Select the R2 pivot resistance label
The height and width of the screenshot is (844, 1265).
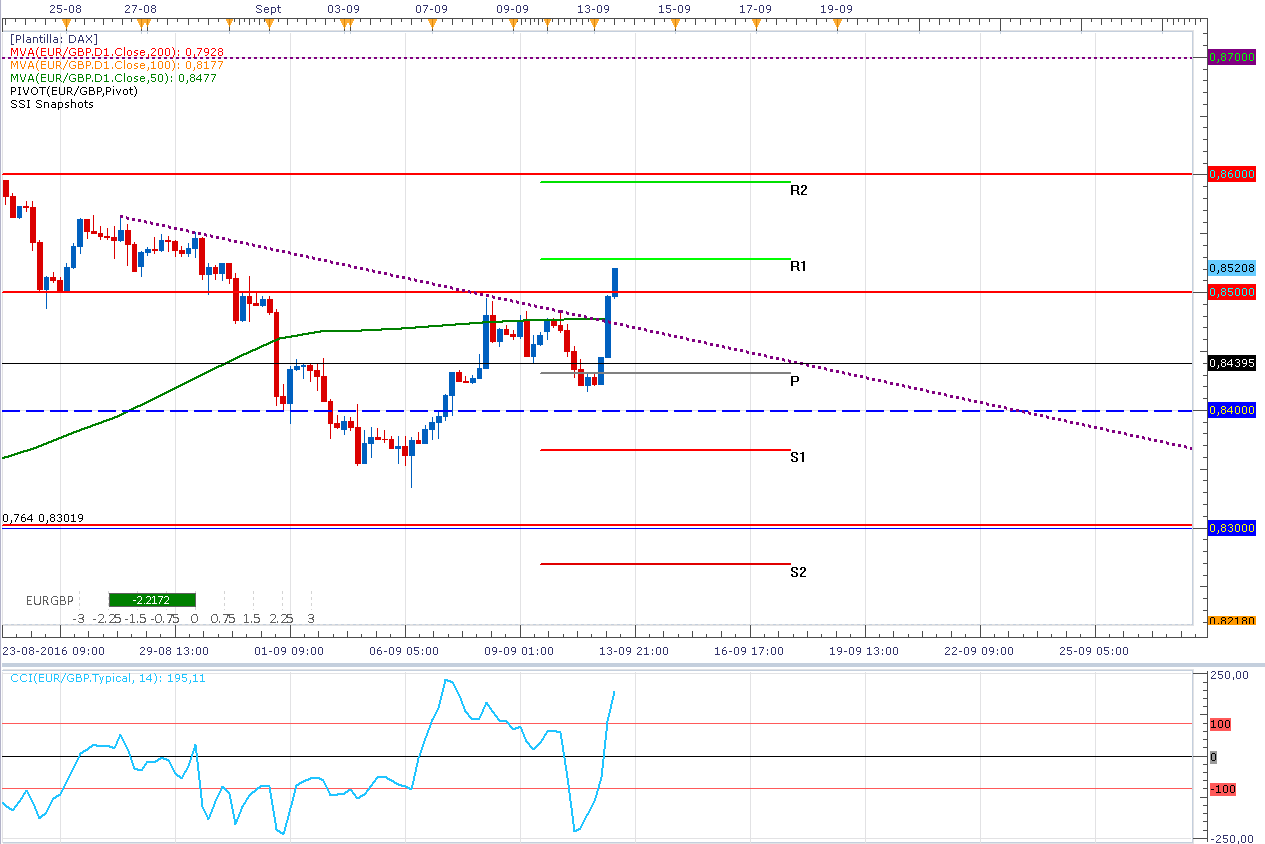[x=798, y=190]
